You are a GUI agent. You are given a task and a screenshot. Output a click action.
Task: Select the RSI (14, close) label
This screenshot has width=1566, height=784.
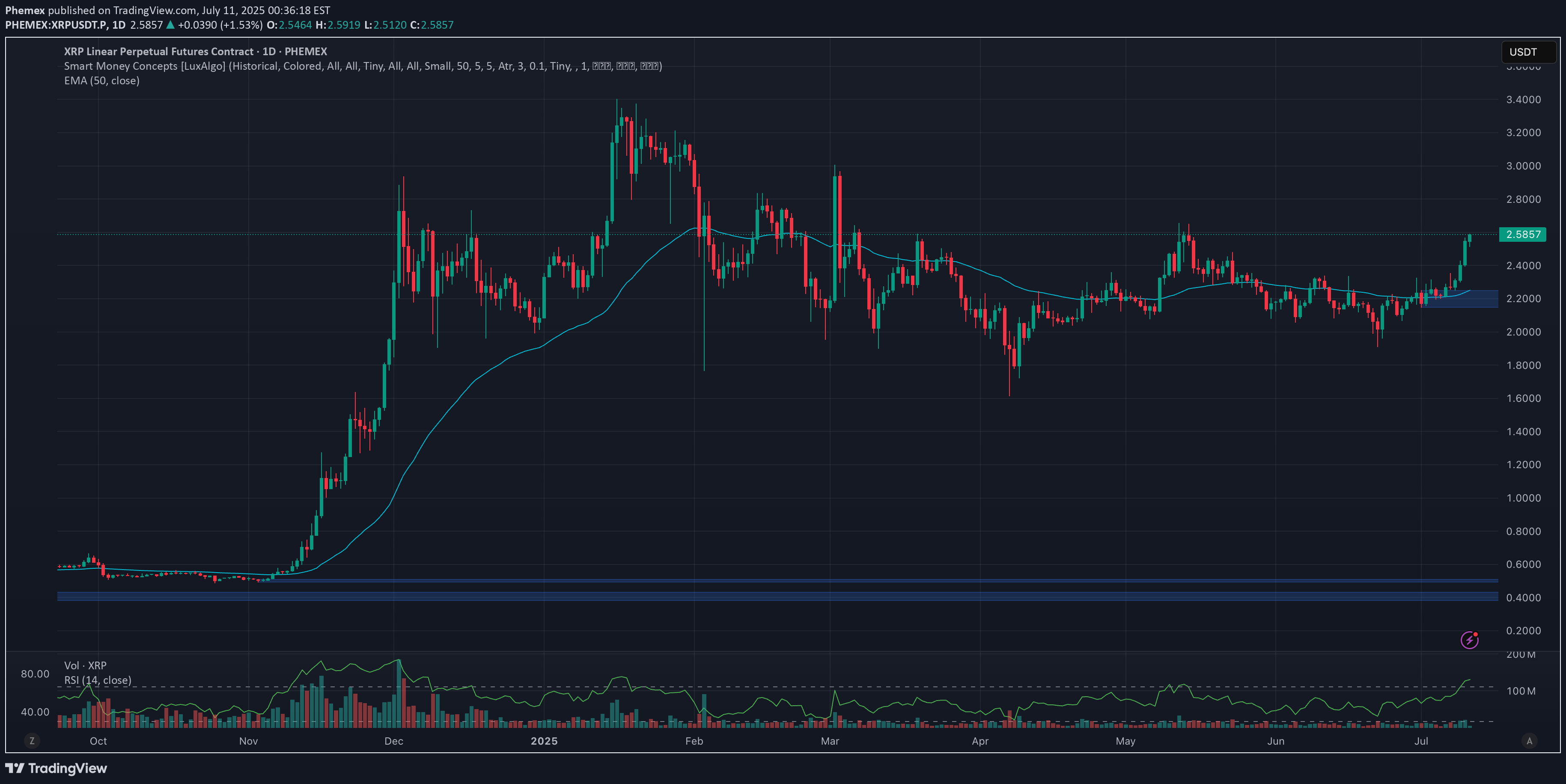coord(97,680)
